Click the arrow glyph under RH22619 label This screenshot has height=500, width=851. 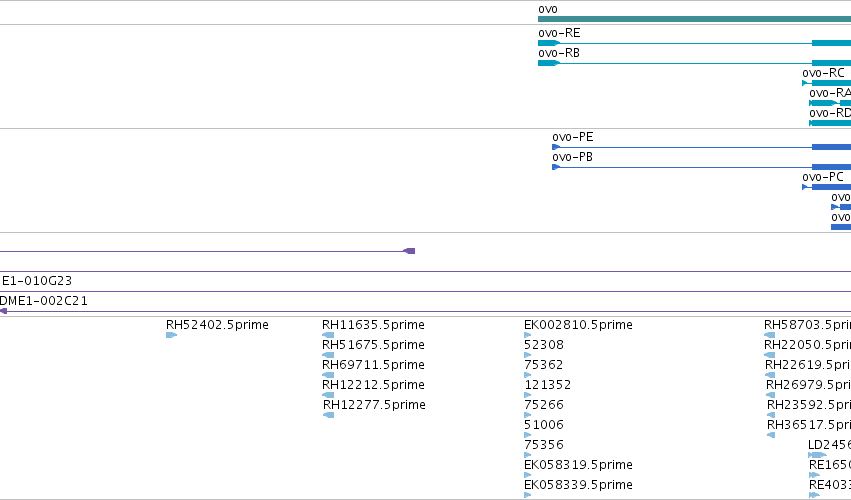pos(770,375)
